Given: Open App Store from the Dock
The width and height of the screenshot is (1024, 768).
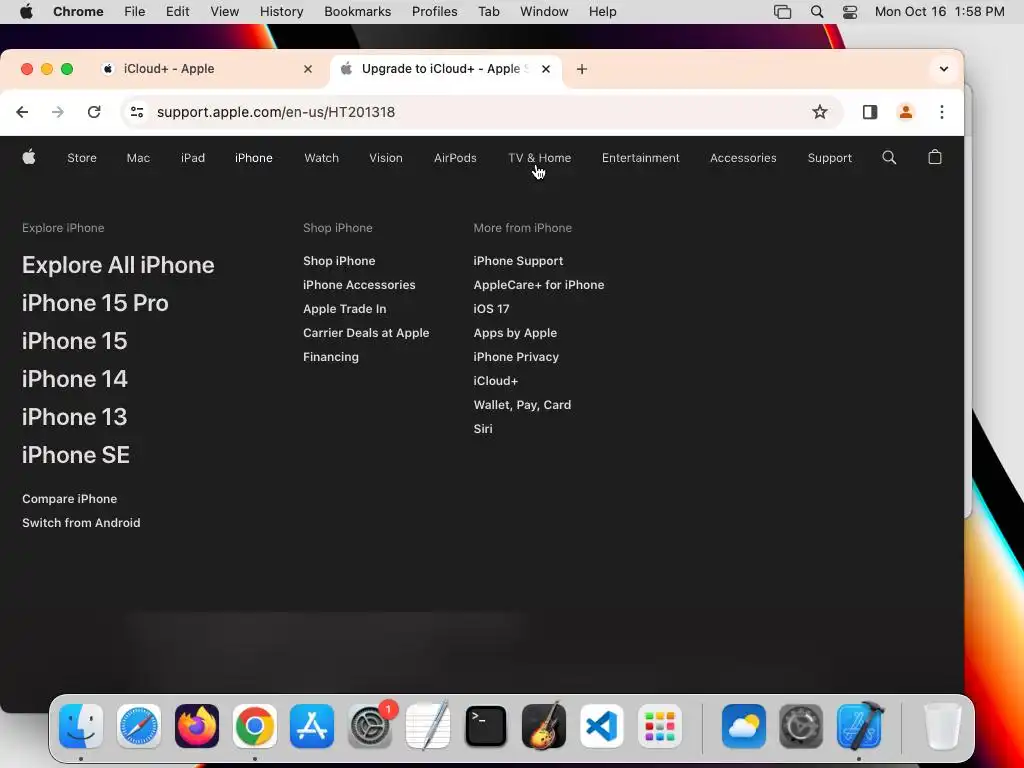Looking at the screenshot, I should tap(312, 726).
